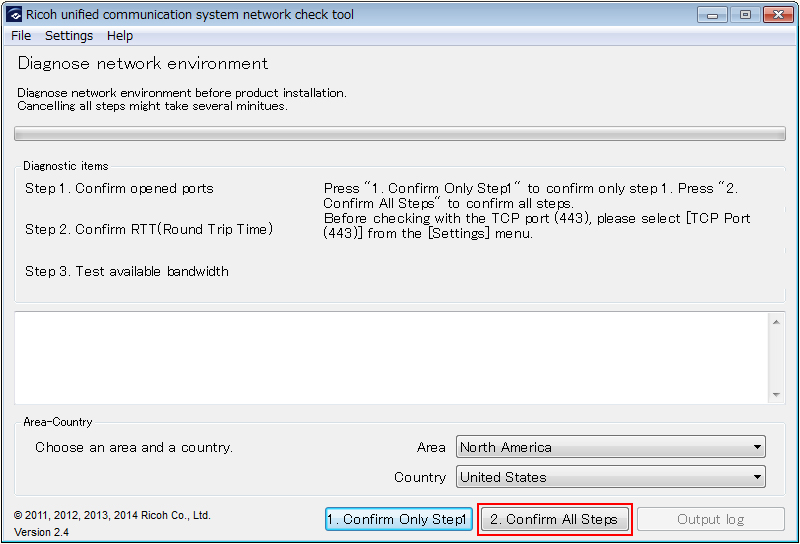Click inside the empty results log box
800x544 pixels.
click(x=390, y=358)
